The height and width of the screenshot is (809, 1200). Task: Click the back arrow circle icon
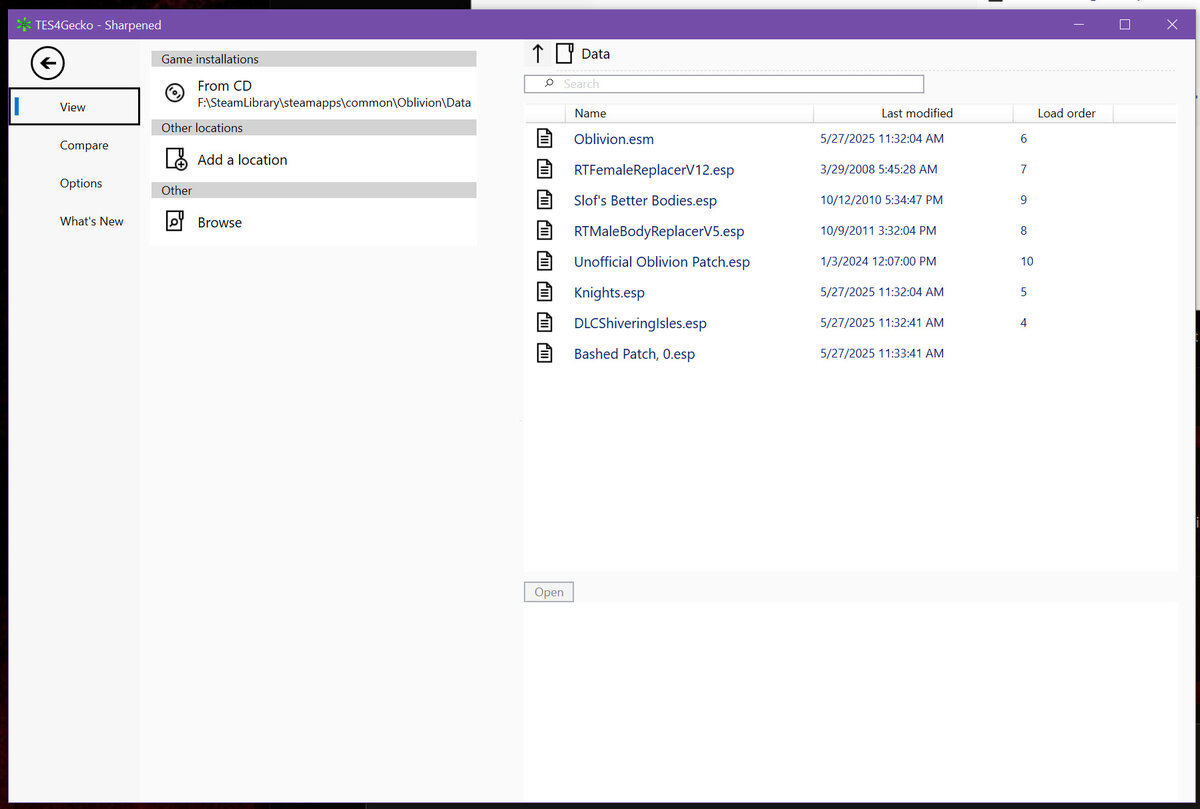coord(47,64)
